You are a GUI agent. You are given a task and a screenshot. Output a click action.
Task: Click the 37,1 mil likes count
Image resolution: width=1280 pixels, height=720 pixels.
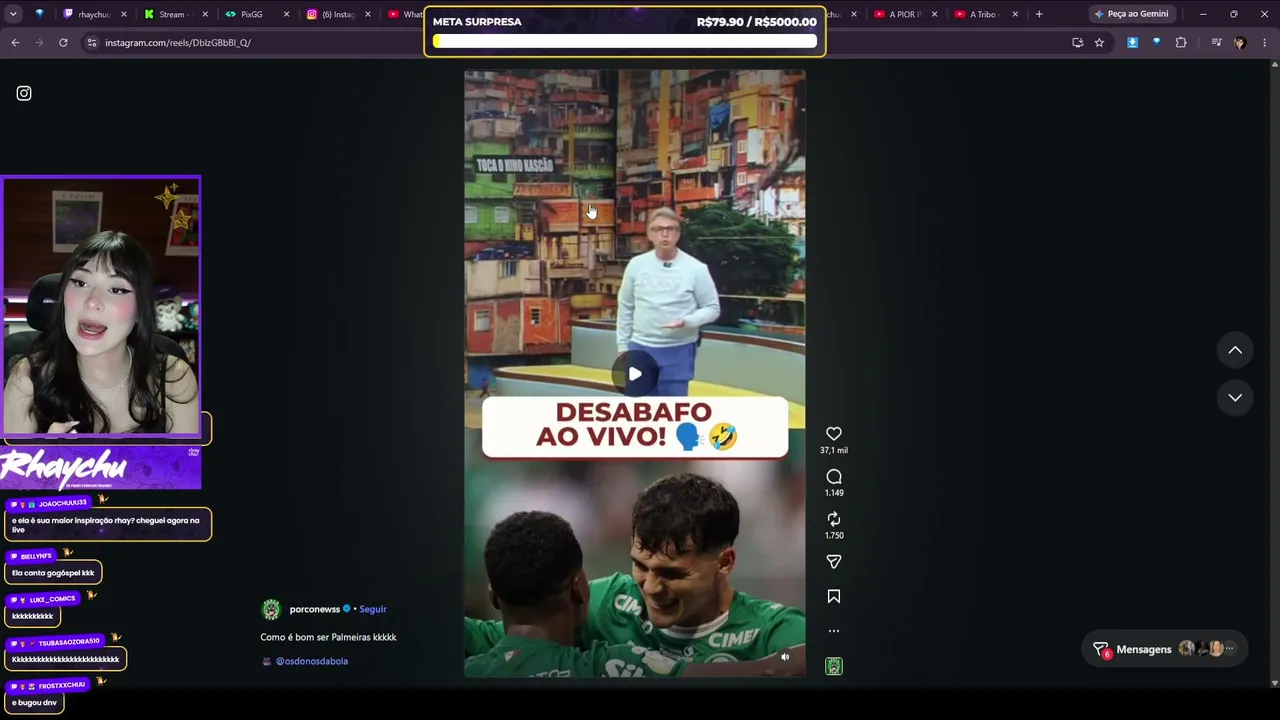coord(834,451)
